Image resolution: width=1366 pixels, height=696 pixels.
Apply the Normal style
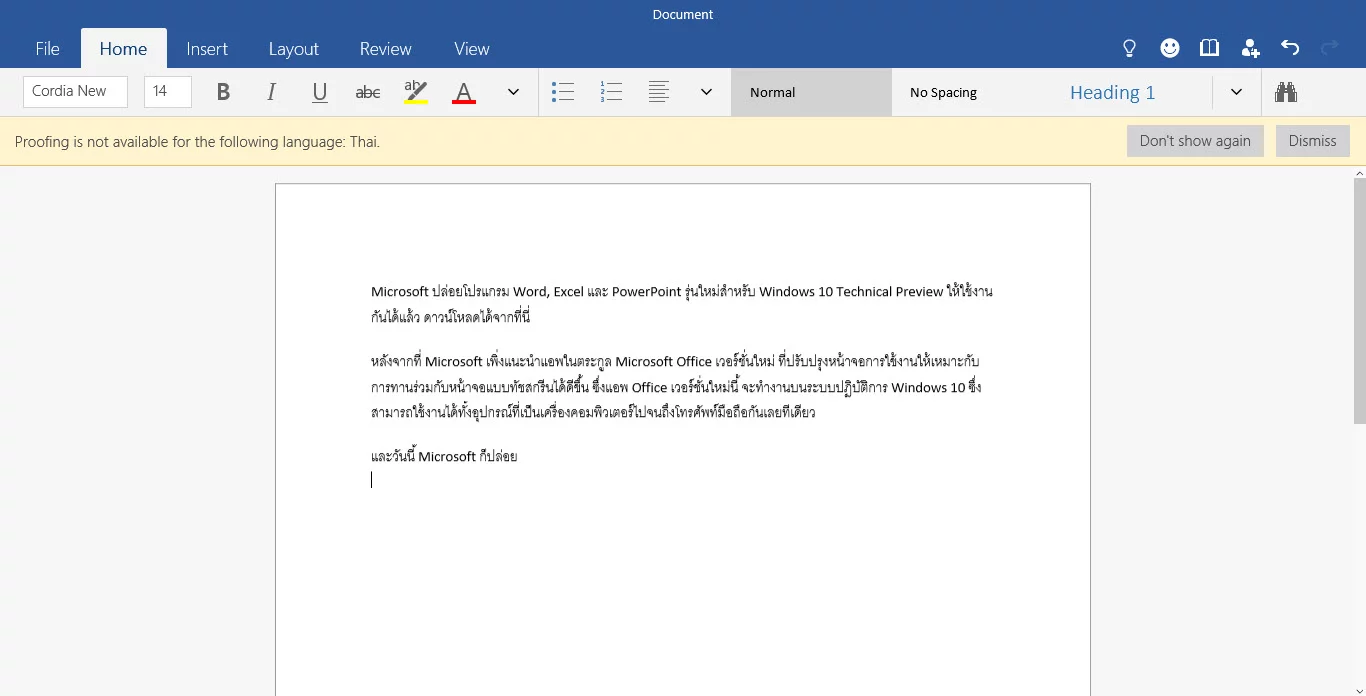811,92
